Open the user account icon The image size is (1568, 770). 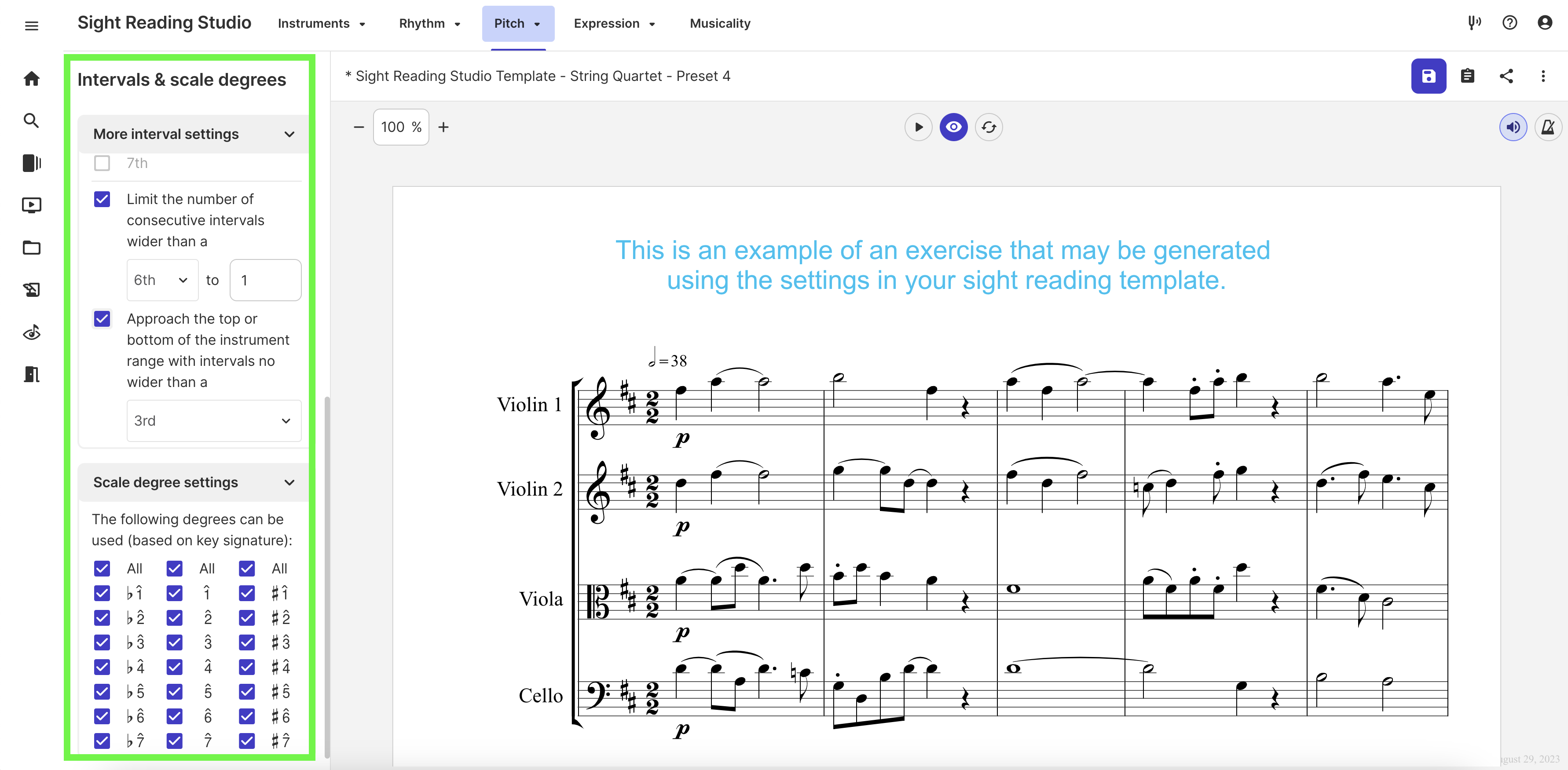coord(1545,23)
